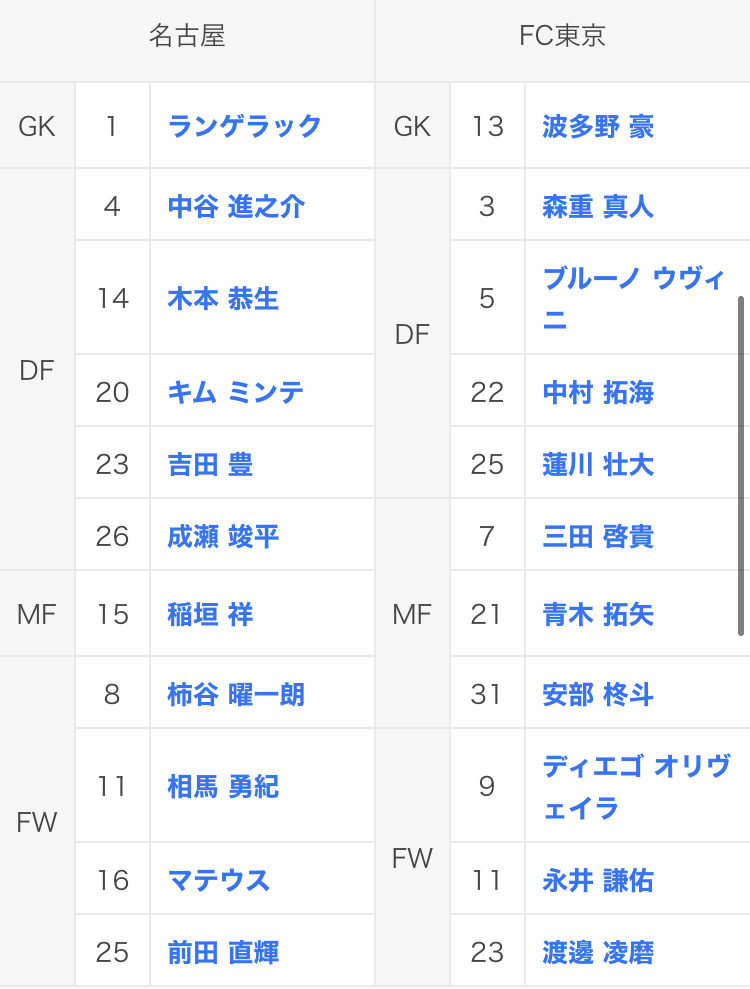Open FC東京 goalkeeper 波多野 豪 link
Image resolution: width=750 pixels, height=989 pixels.
[598, 126]
